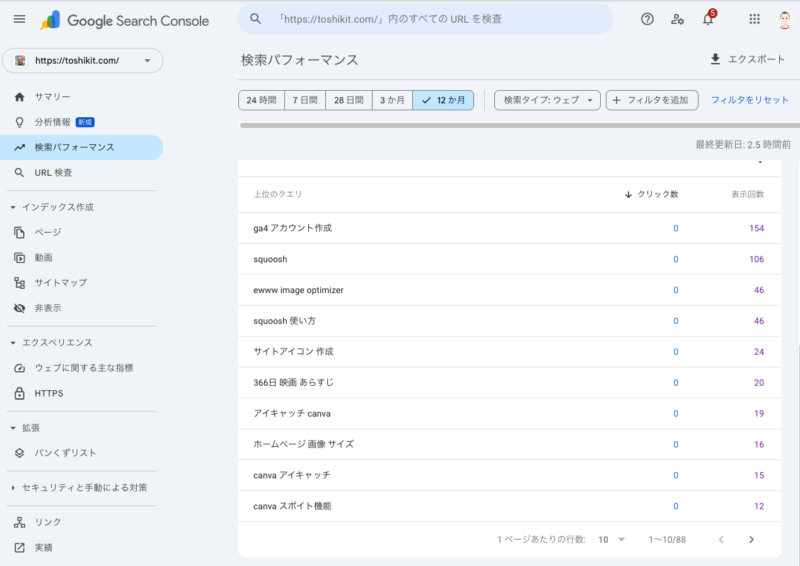Click the links network icon beside リンク
Image resolution: width=800 pixels, height=566 pixels.
19,522
